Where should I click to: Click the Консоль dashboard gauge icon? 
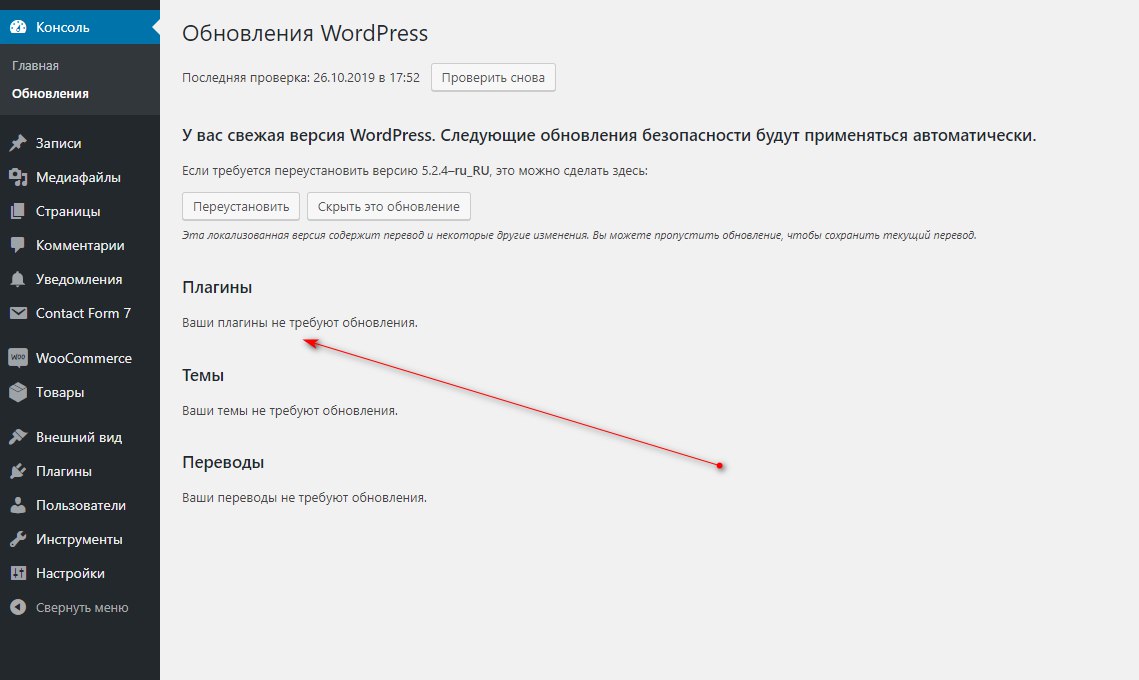[18, 27]
